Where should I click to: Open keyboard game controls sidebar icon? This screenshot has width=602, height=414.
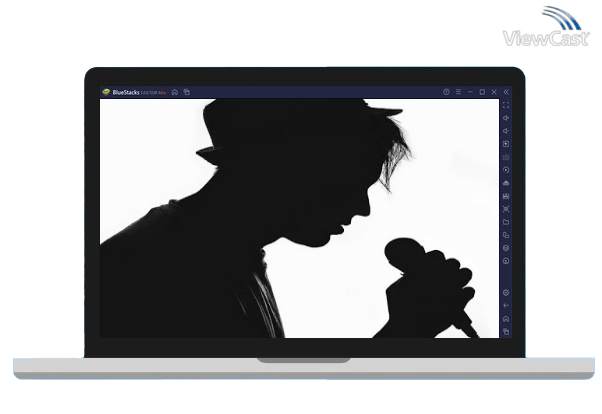click(x=506, y=157)
